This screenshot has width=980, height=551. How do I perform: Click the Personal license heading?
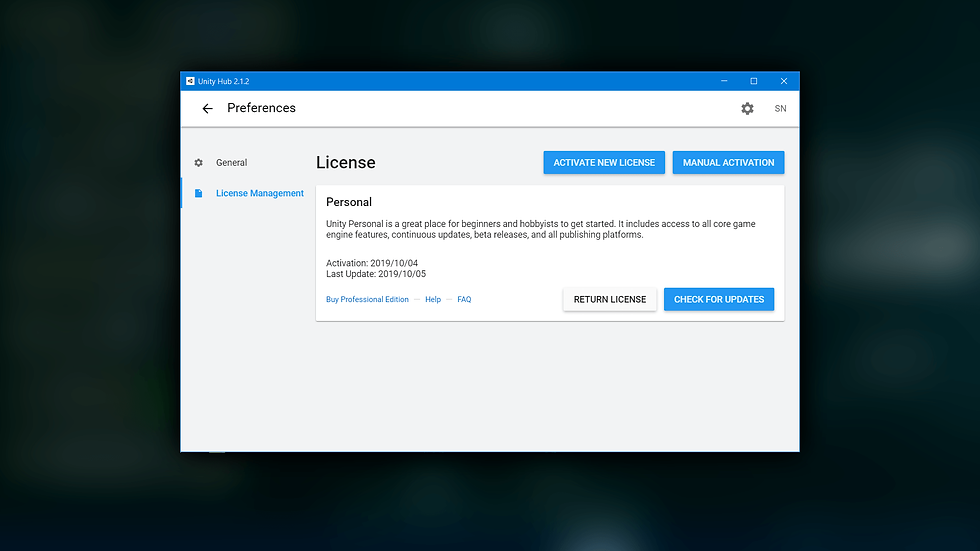pos(349,202)
